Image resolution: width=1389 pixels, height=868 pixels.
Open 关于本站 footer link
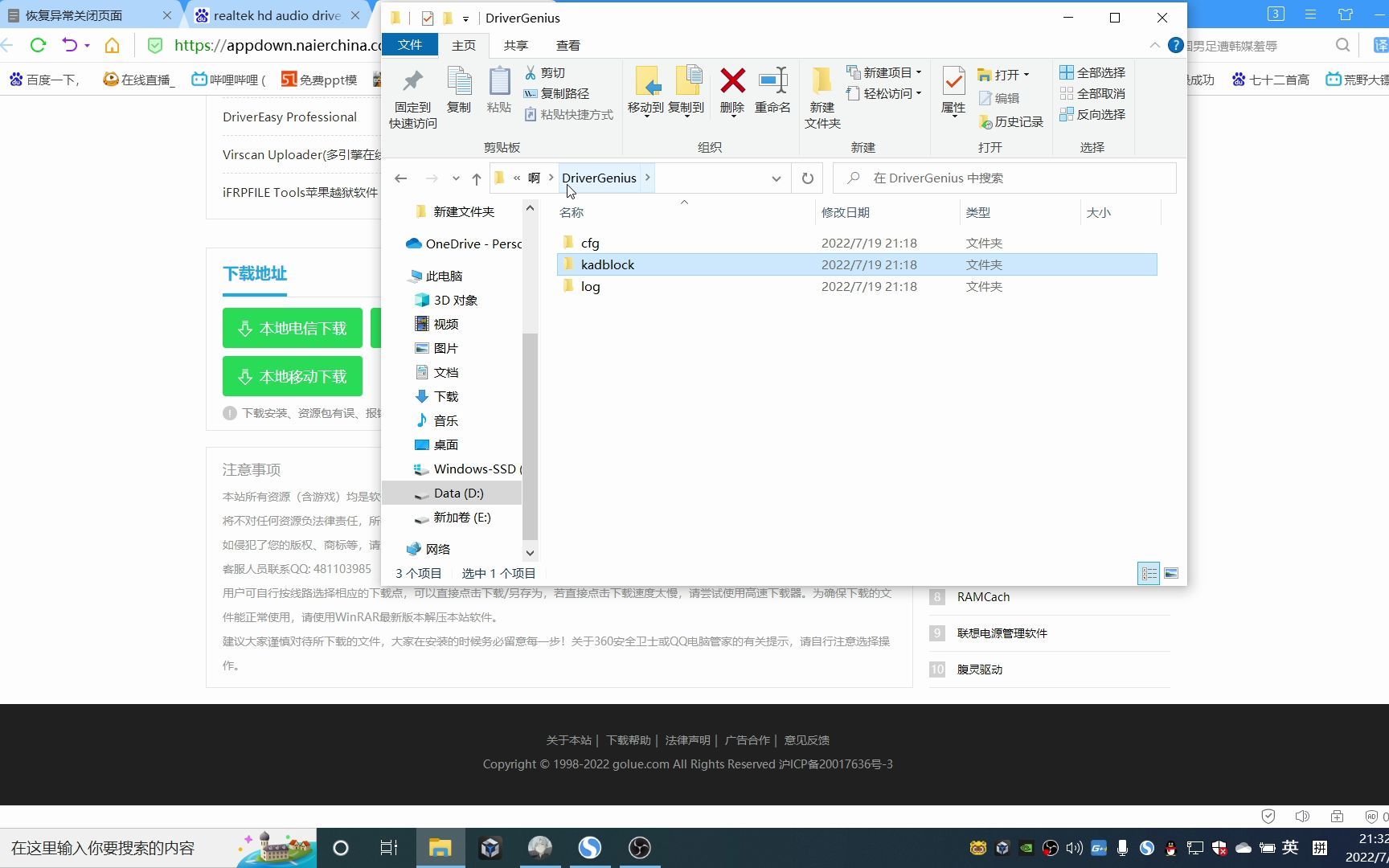568,740
